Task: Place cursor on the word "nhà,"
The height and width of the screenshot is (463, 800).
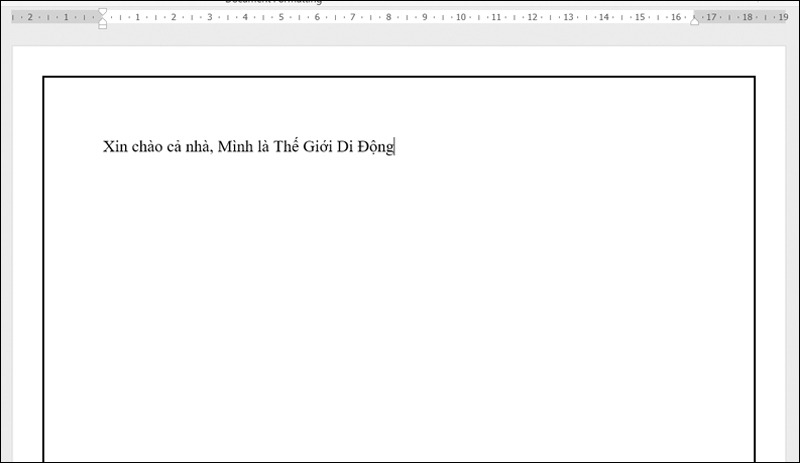Action: click(199, 147)
